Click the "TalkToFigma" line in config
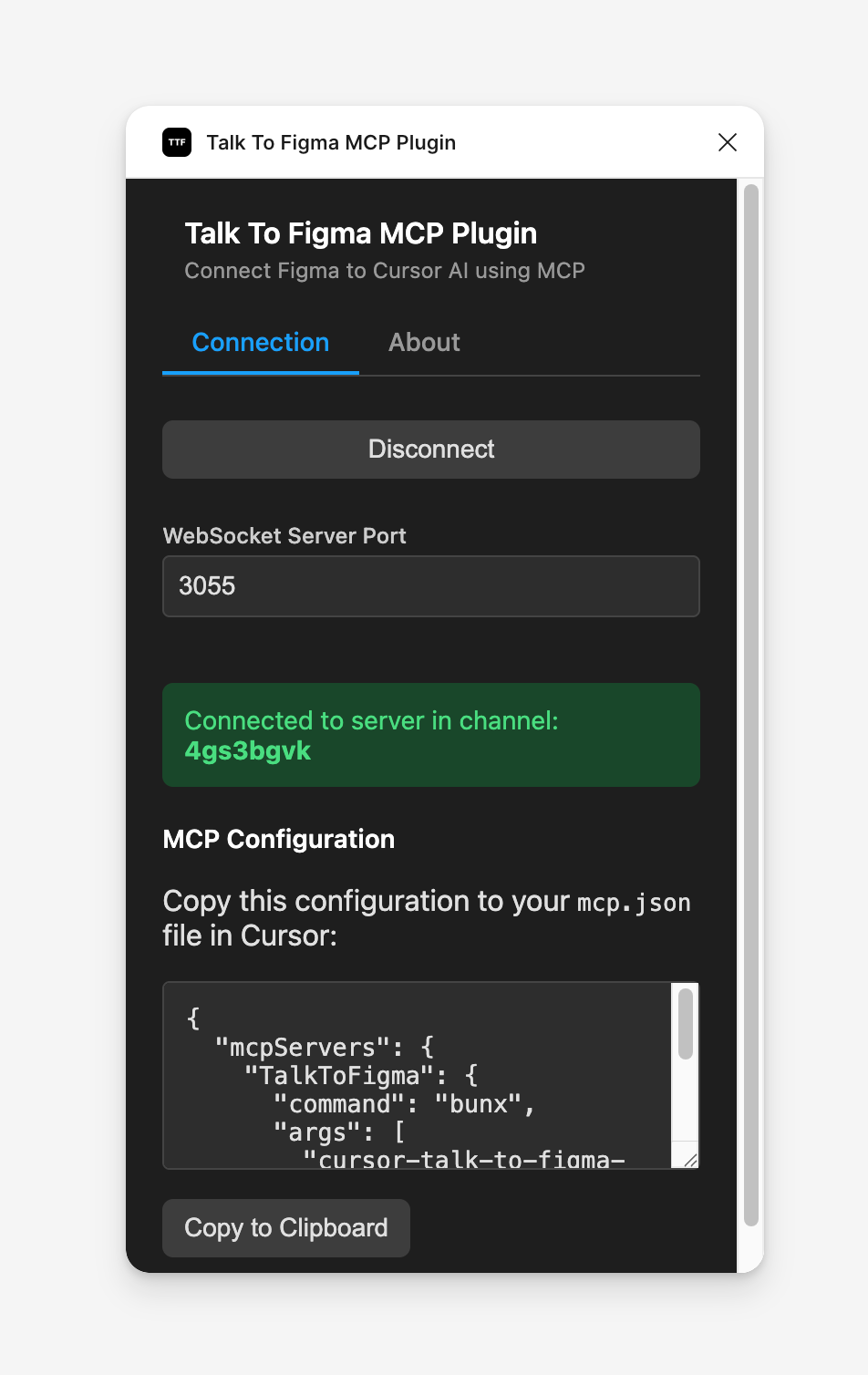The image size is (868, 1375). pyautogui.click(x=360, y=1076)
